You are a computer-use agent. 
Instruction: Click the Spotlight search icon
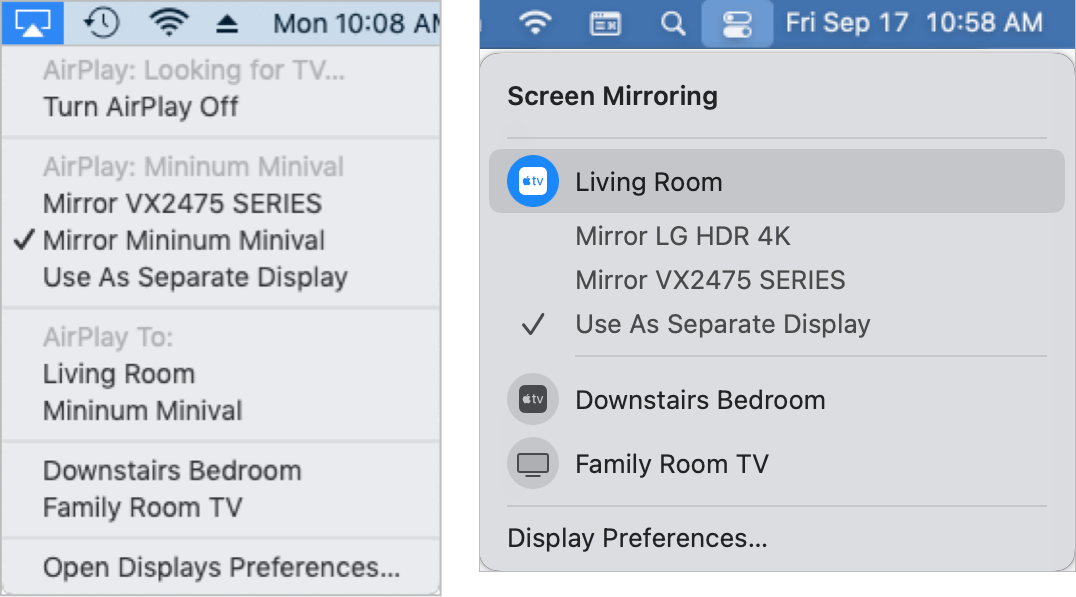(x=672, y=22)
